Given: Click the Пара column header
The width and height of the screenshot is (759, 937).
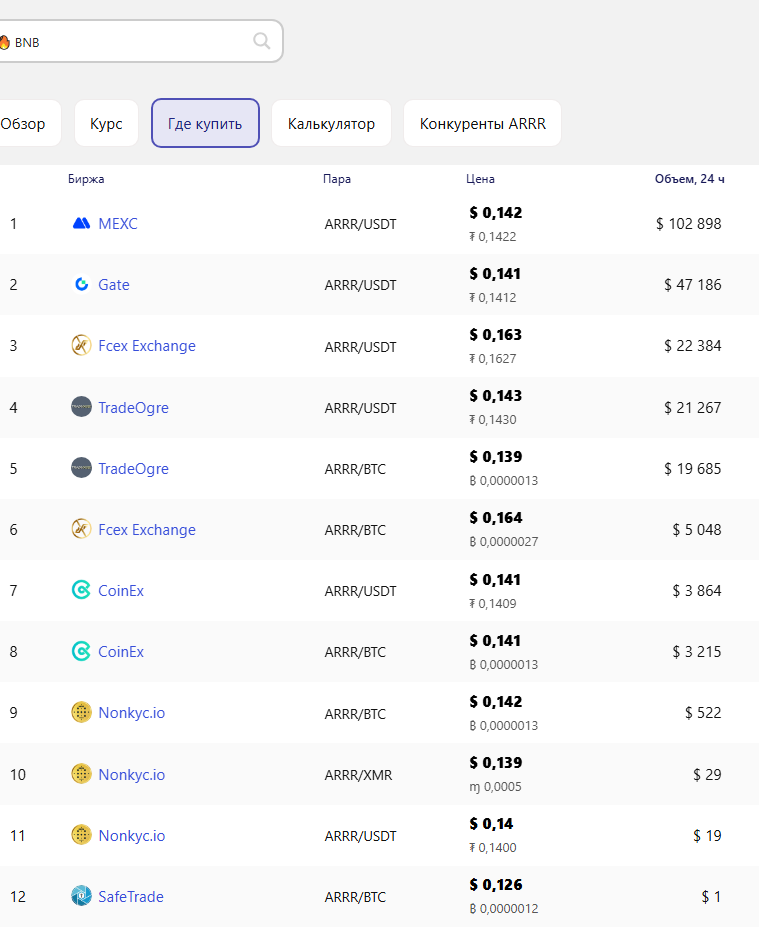Looking at the screenshot, I should point(337,179).
